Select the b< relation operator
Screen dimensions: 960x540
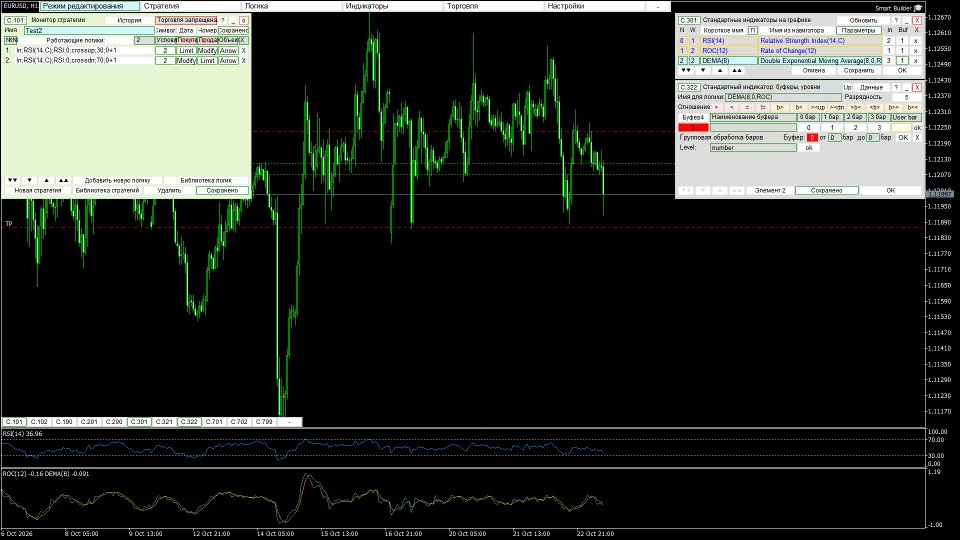(x=799, y=107)
